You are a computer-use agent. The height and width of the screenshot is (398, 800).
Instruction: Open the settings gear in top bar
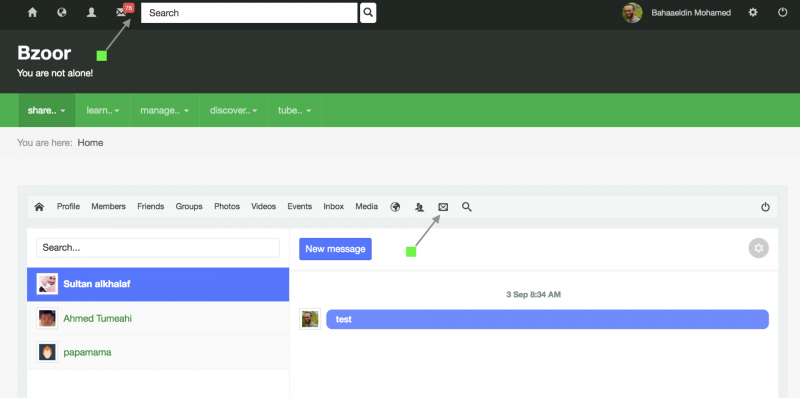click(x=753, y=13)
